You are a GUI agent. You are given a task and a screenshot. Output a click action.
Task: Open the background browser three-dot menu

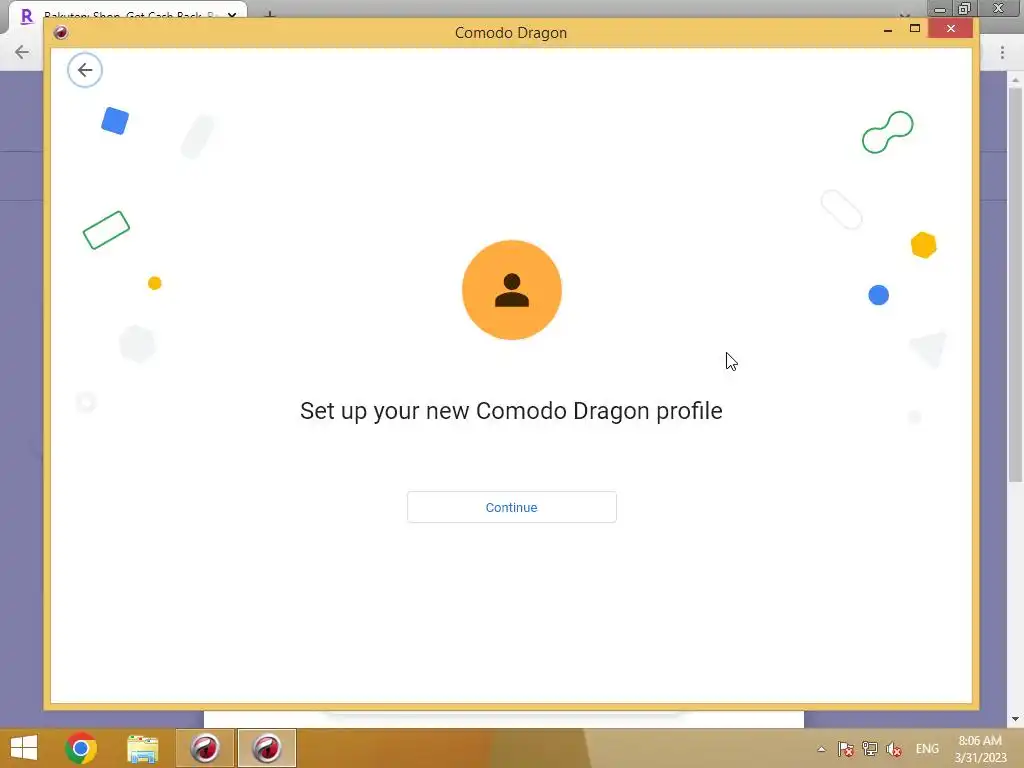point(1002,52)
